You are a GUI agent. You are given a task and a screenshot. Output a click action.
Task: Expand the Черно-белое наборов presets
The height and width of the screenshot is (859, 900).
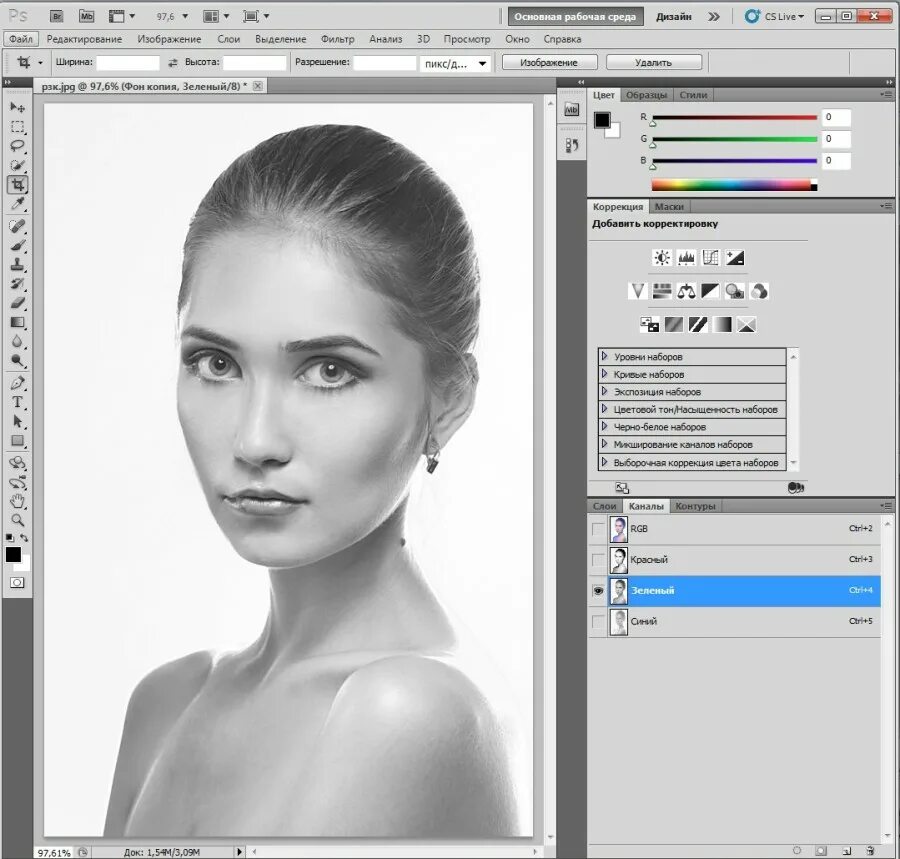605,427
